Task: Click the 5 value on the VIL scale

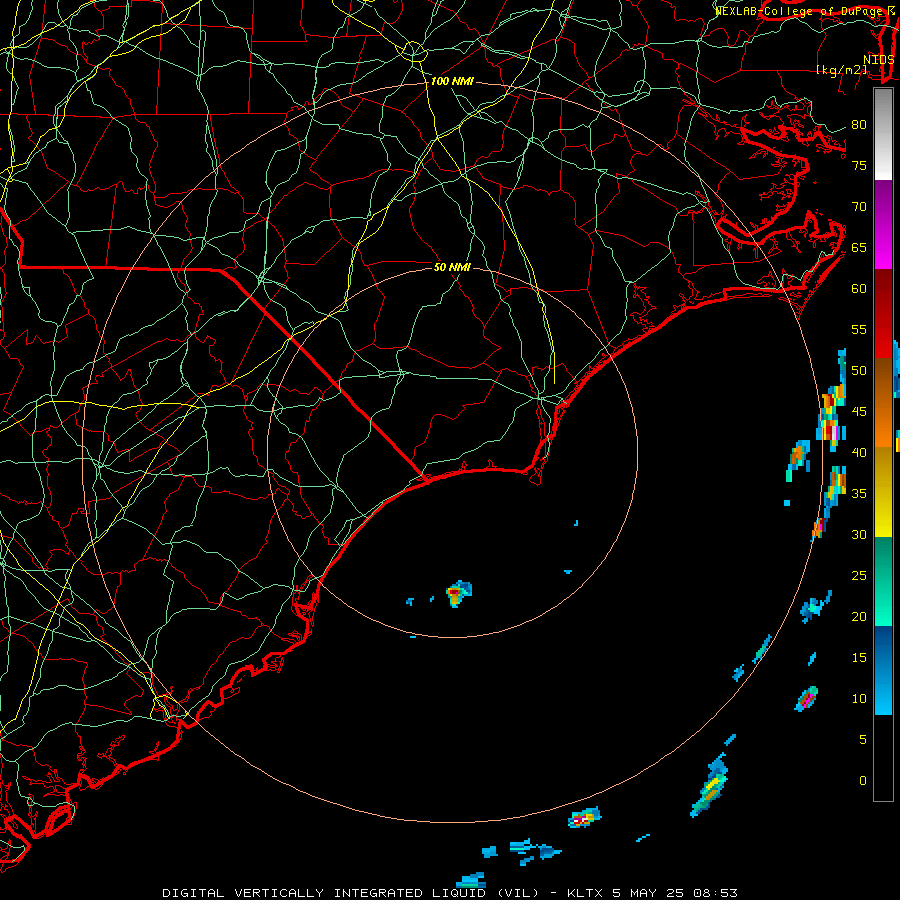Action: (863, 740)
